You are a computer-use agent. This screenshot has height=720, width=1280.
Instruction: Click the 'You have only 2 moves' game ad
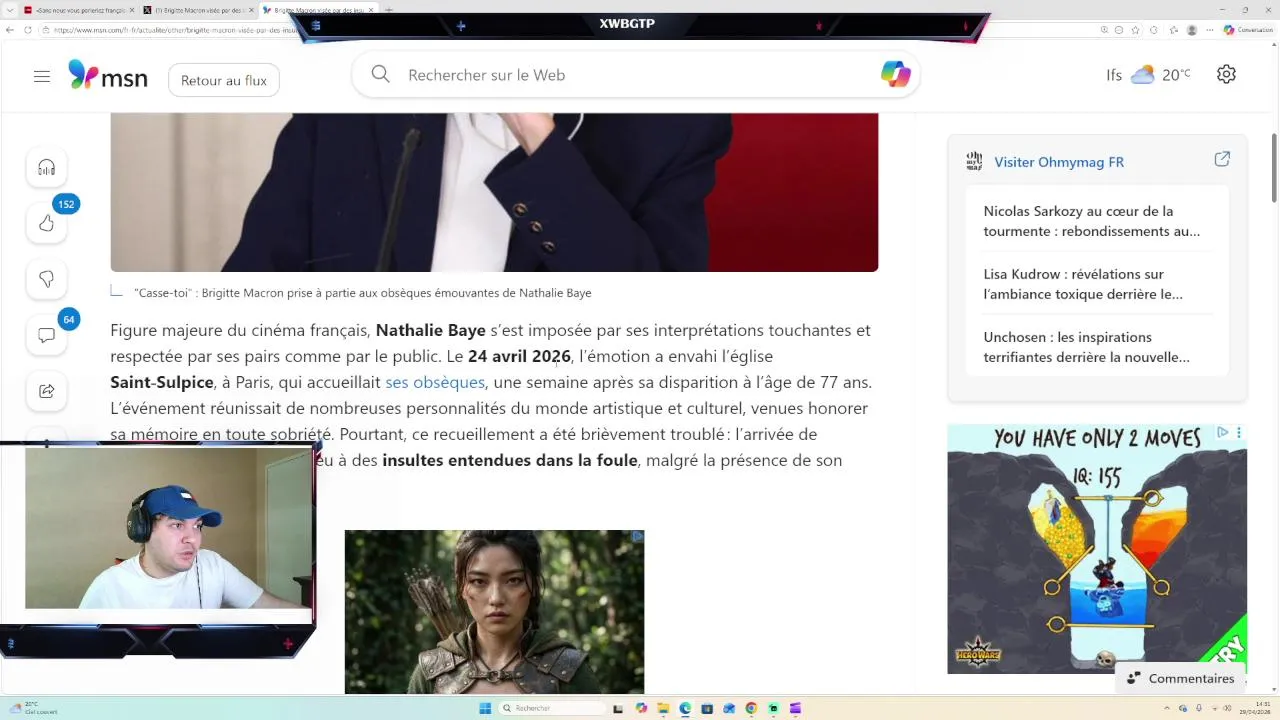pyautogui.click(x=1097, y=548)
